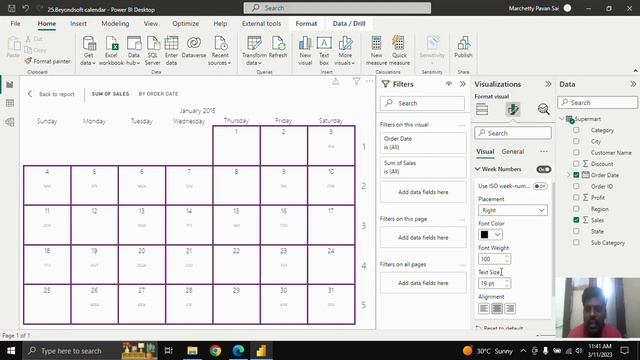The image size is (640, 360).
Task: Align week numbers left
Action: pos(484,309)
